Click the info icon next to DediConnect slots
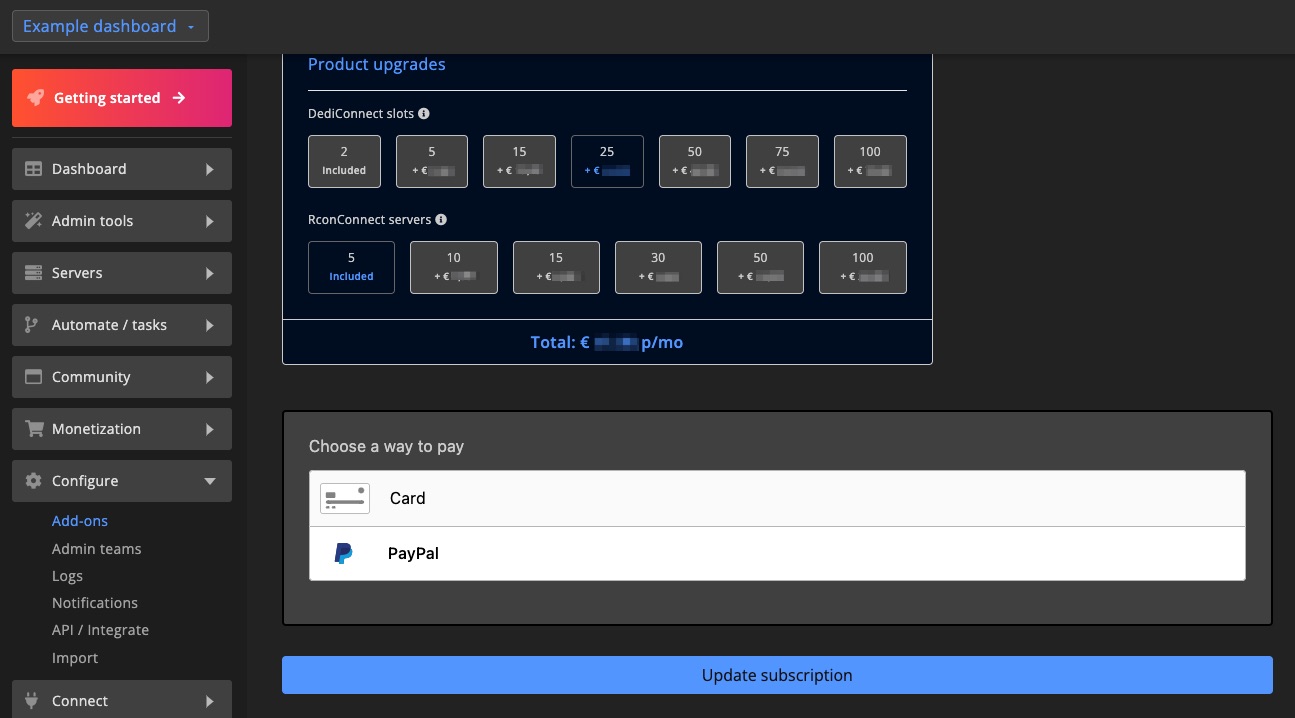Image resolution: width=1295 pixels, height=718 pixels. click(423, 113)
